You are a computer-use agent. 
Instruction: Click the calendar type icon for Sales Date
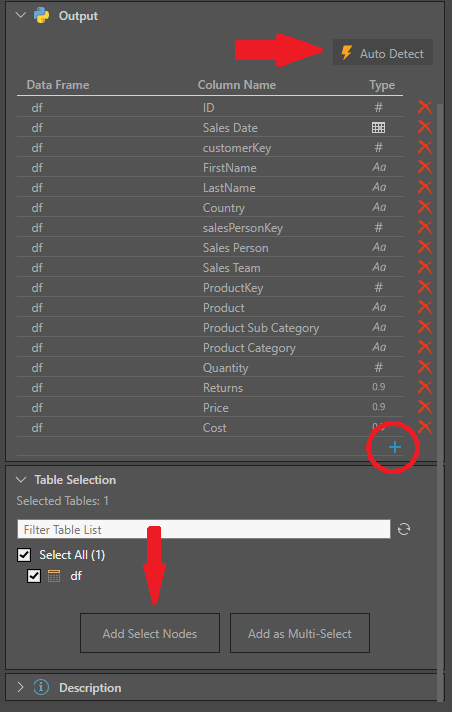click(378, 128)
